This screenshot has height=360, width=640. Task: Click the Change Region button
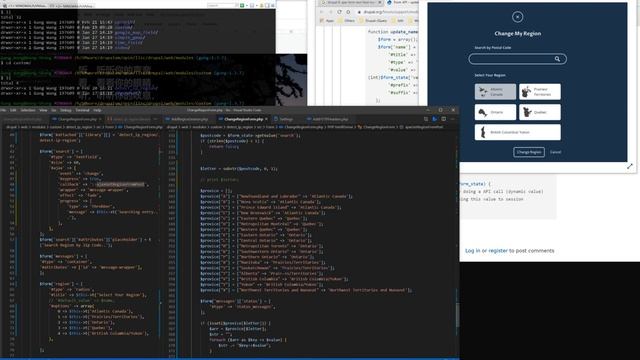tap(529, 152)
